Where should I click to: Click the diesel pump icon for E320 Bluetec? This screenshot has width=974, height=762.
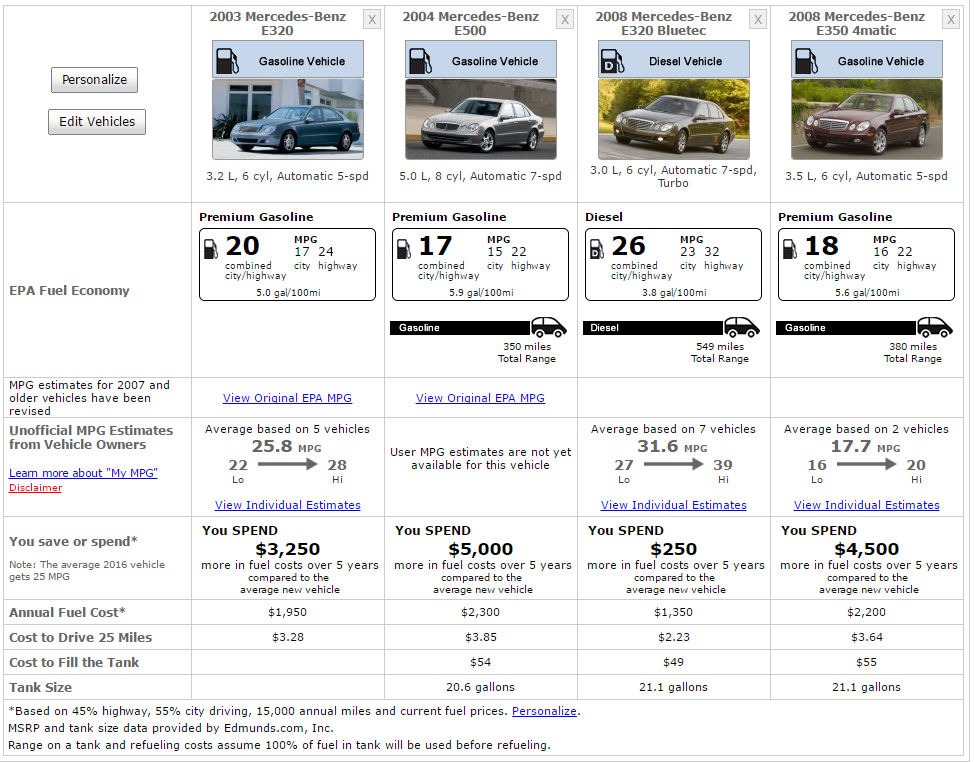(x=612, y=60)
